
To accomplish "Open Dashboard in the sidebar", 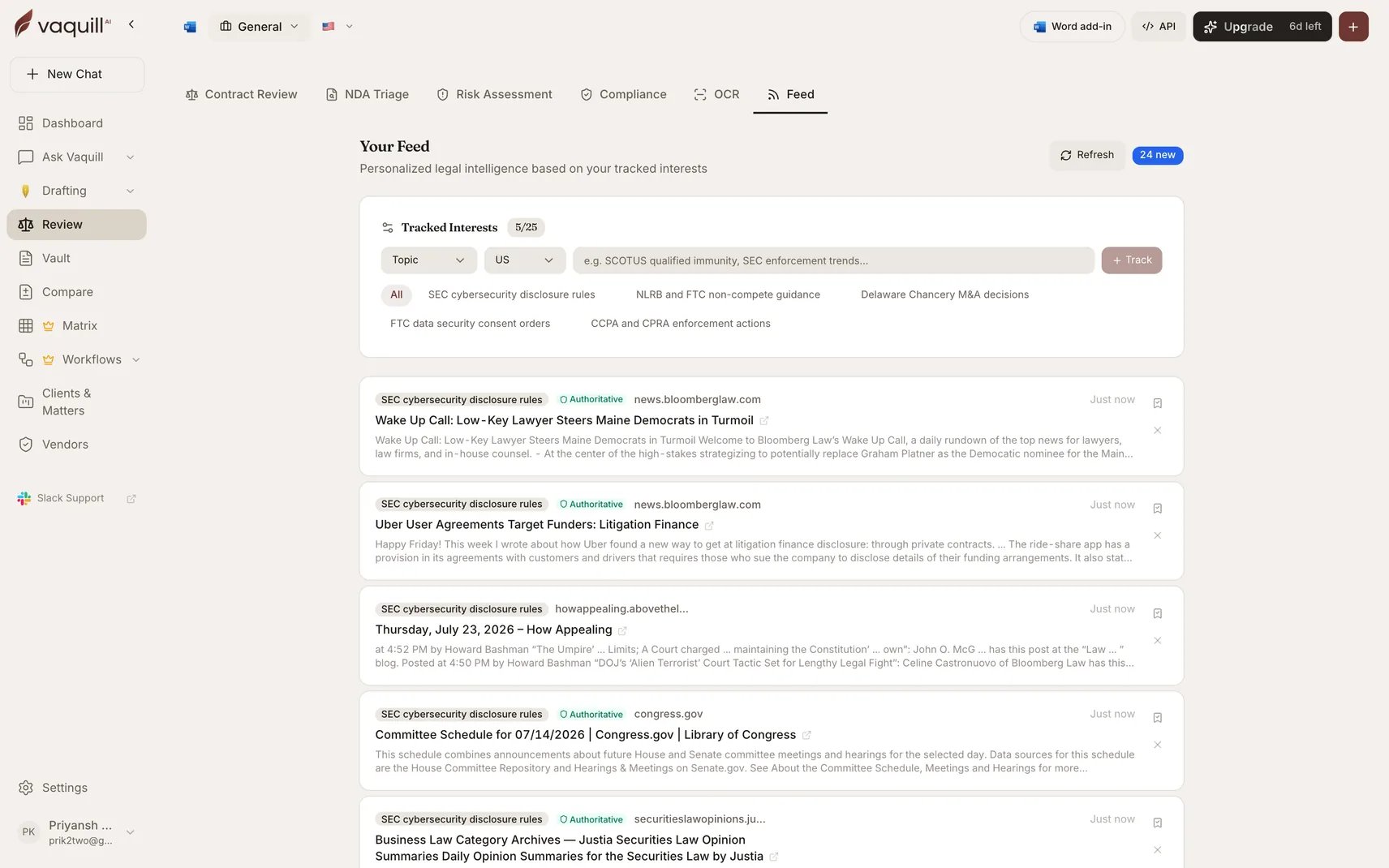I will pyautogui.click(x=76, y=123).
